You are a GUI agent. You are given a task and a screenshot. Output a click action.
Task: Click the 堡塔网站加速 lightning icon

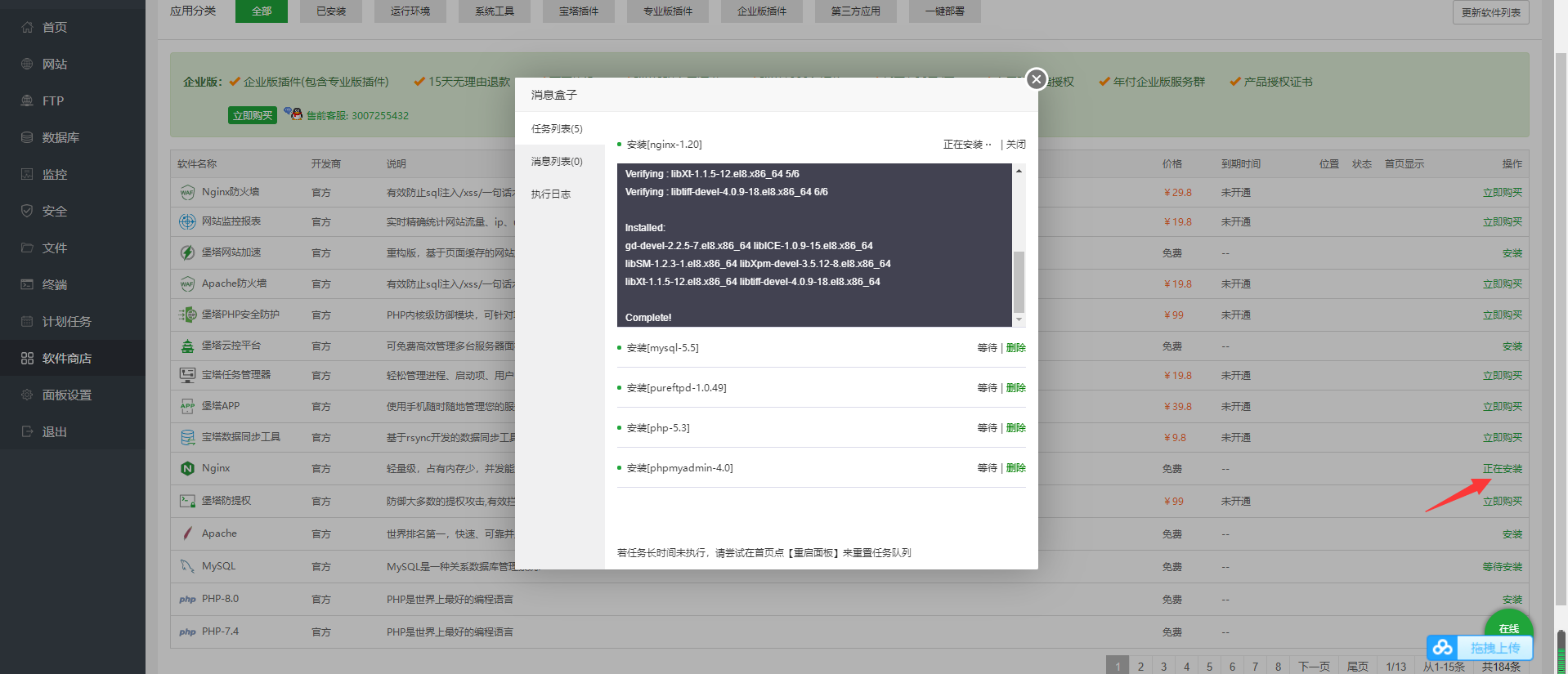(187, 252)
